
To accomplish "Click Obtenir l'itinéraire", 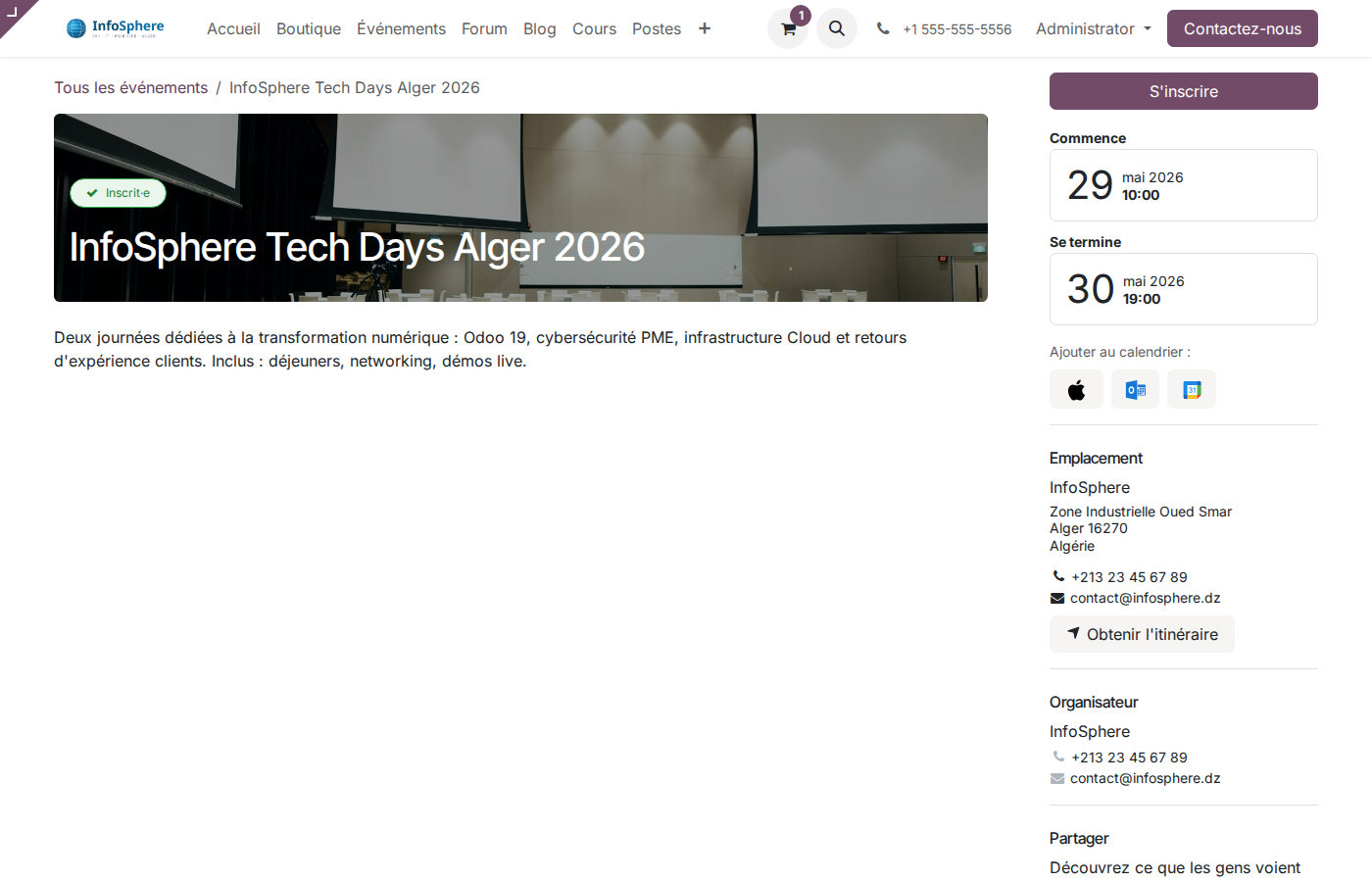I will click(1142, 633).
